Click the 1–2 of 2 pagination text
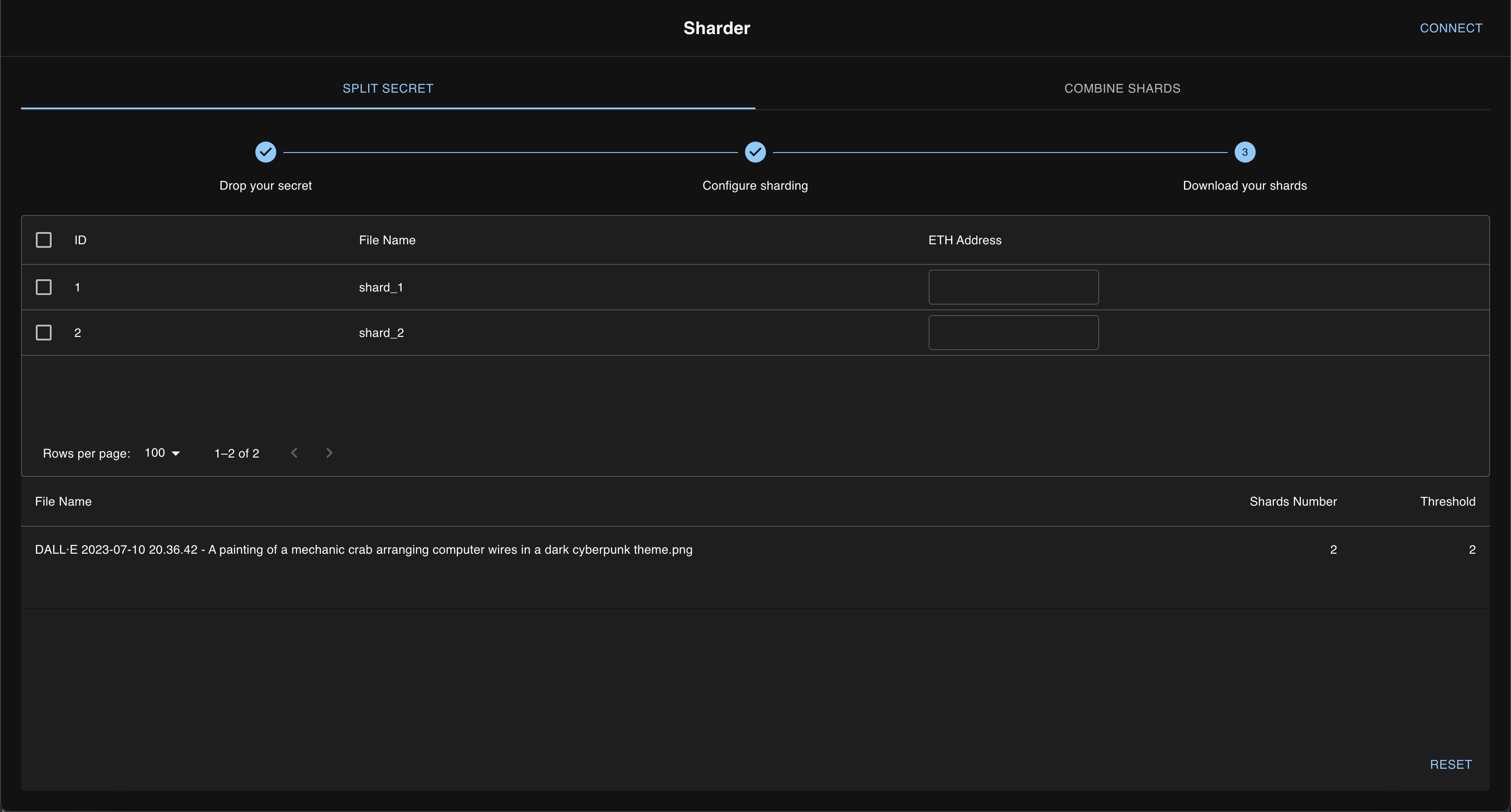1511x812 pixels. pos(237,453)
